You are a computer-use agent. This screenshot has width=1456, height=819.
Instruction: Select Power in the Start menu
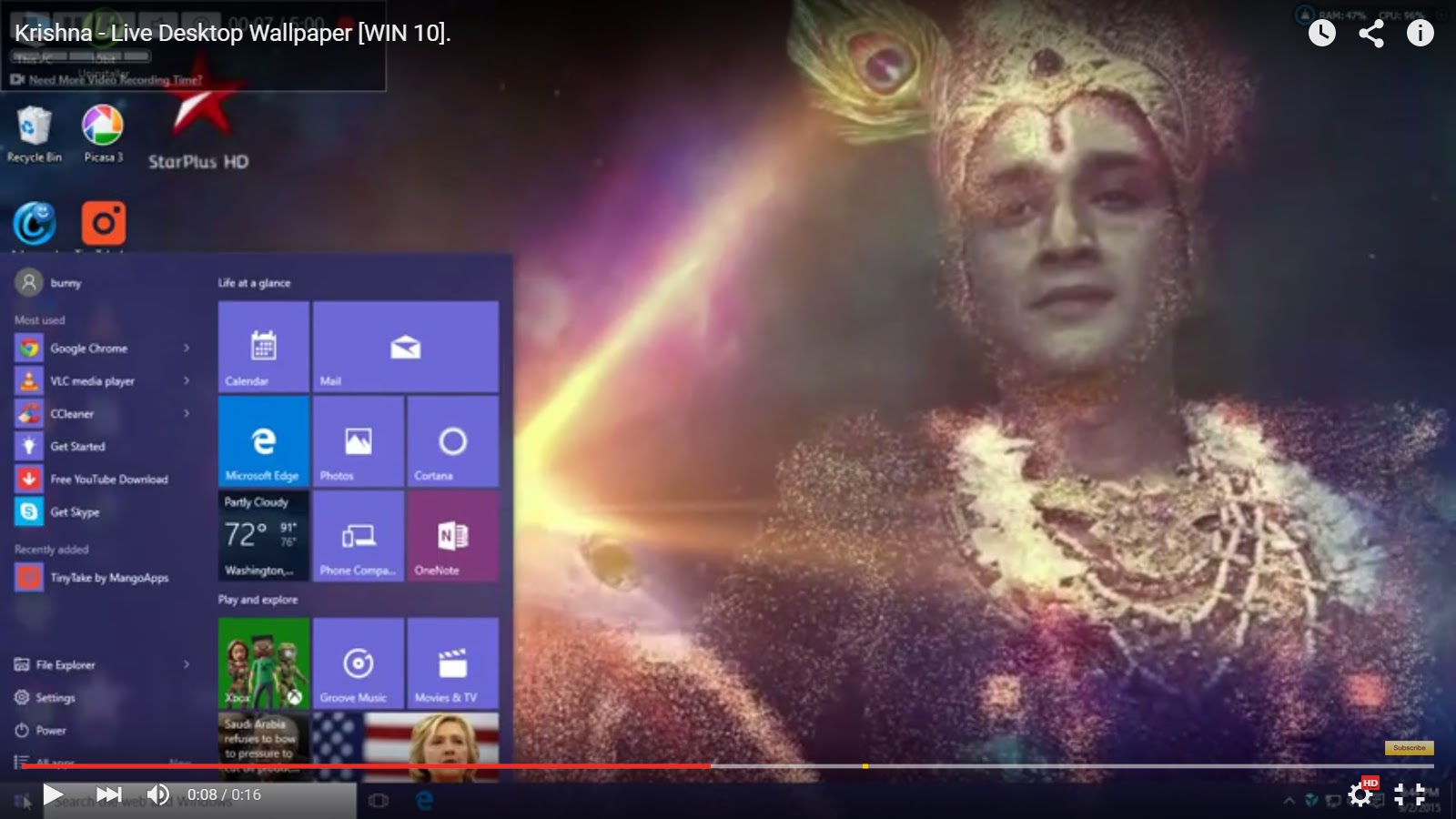click(50, 731)
